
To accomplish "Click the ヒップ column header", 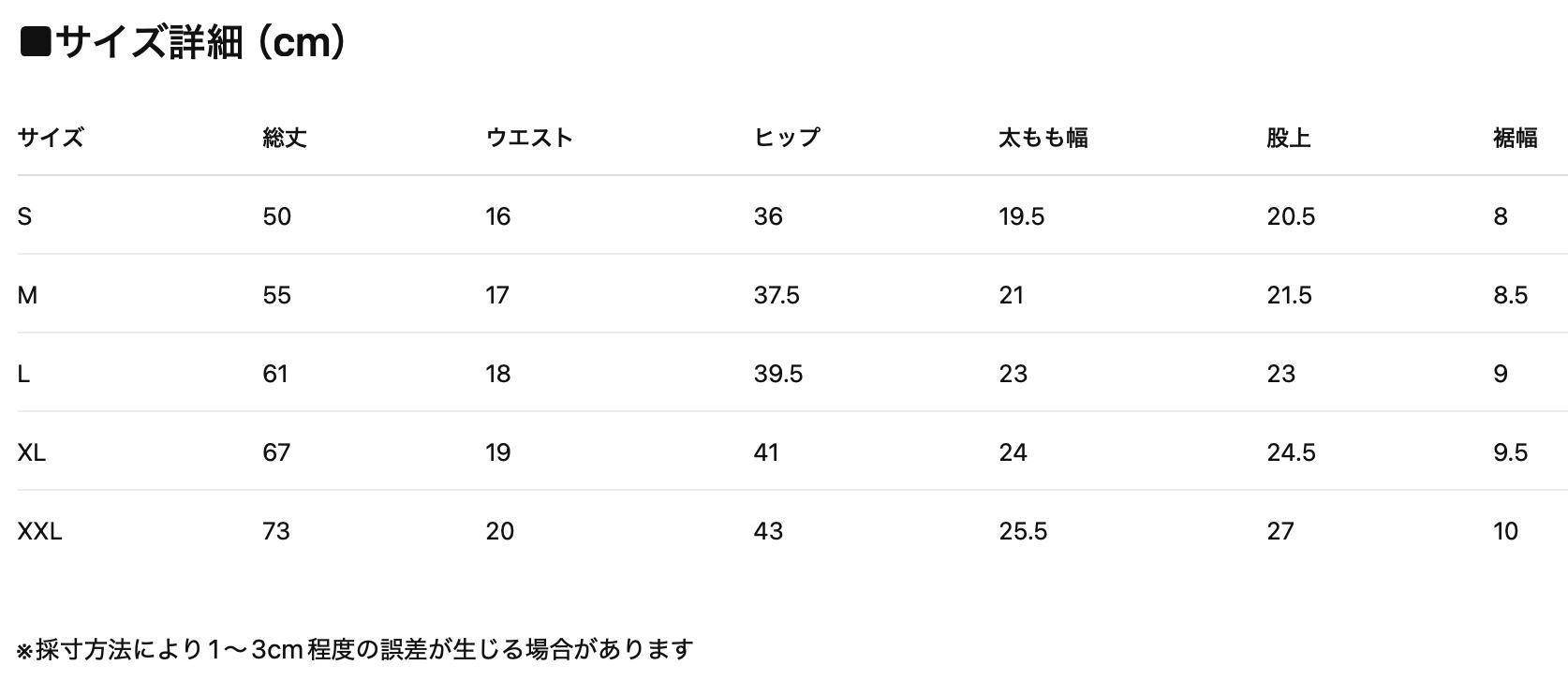I will pyautogui.click(x=787, y=138).
